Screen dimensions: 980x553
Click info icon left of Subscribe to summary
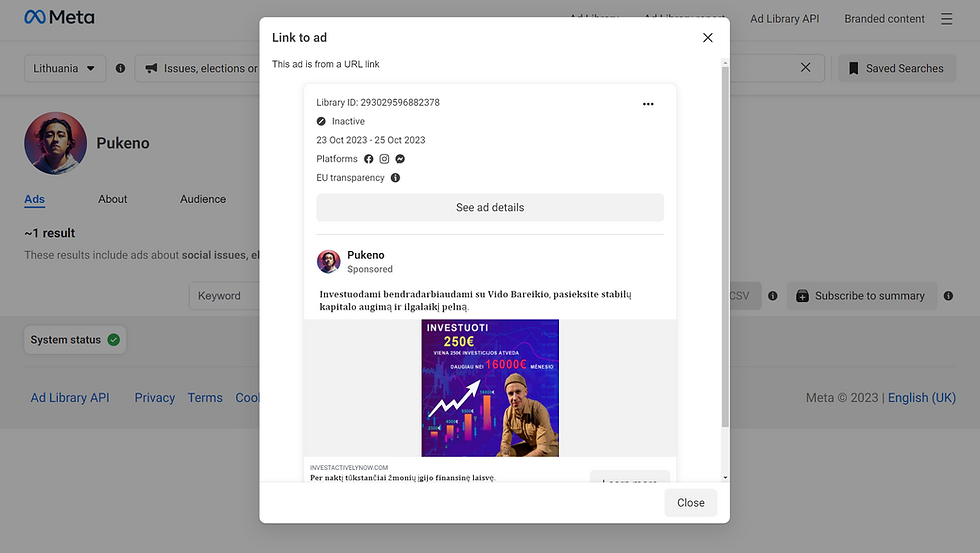[x=773, y=296]
